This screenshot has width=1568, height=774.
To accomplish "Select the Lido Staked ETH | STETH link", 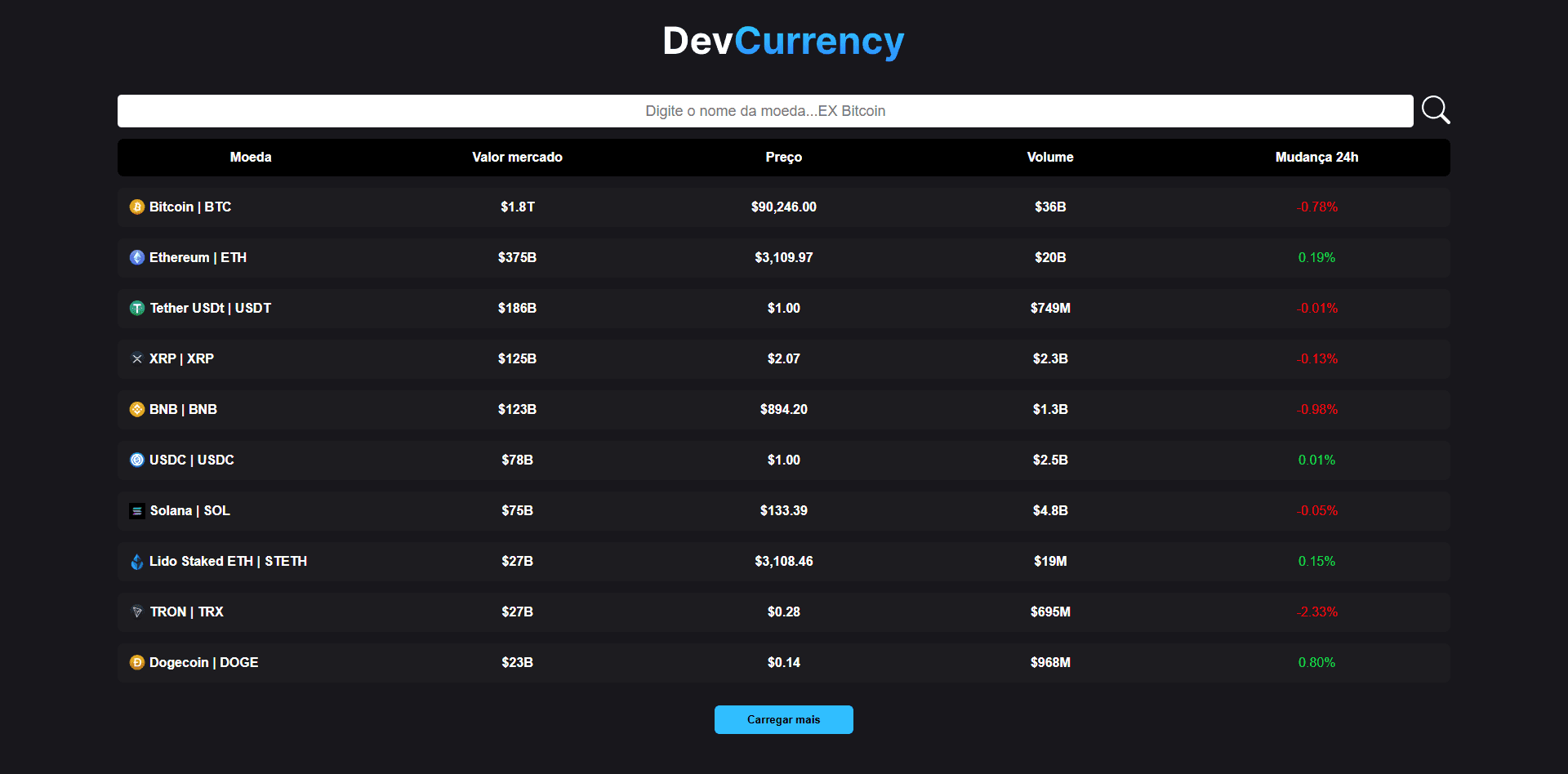I will tap(228, 562).
